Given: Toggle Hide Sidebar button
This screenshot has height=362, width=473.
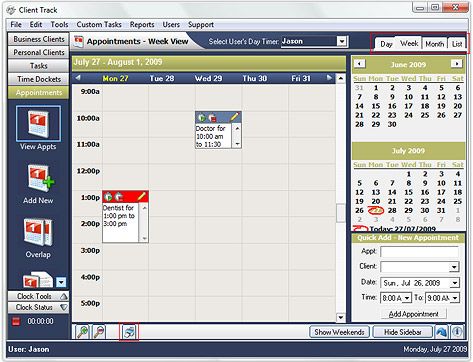Looking at the screenshot, I should [x=403, y=332].
